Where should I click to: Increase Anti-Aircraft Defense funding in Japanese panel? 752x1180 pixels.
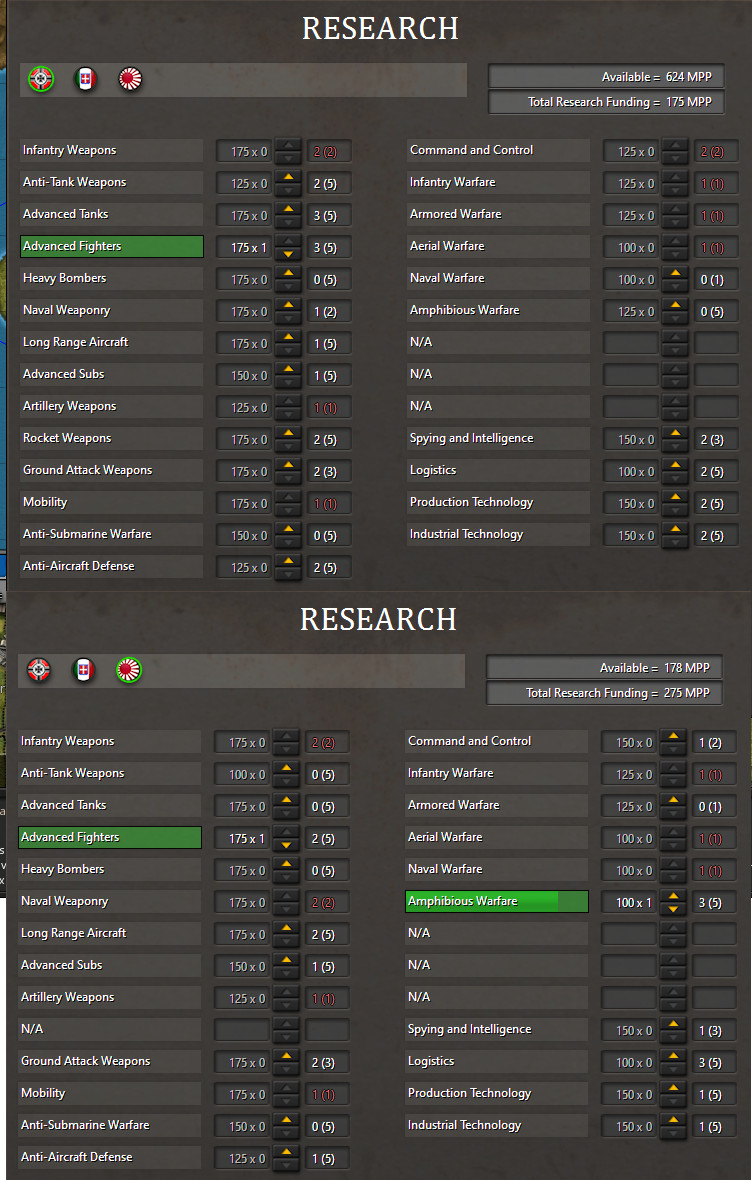point(286,1151)
